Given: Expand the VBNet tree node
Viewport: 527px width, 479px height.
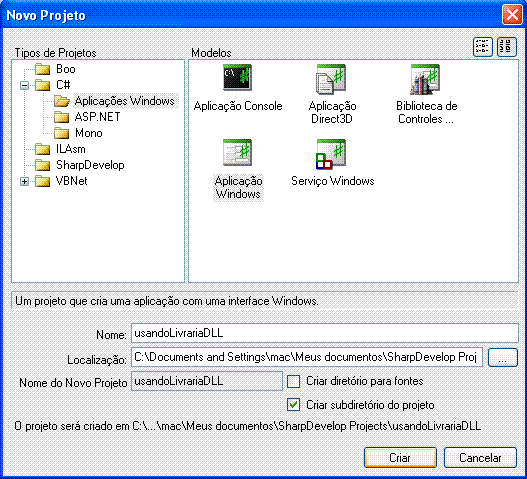Looking at the screenshot, I should click(x=24, y=182).
